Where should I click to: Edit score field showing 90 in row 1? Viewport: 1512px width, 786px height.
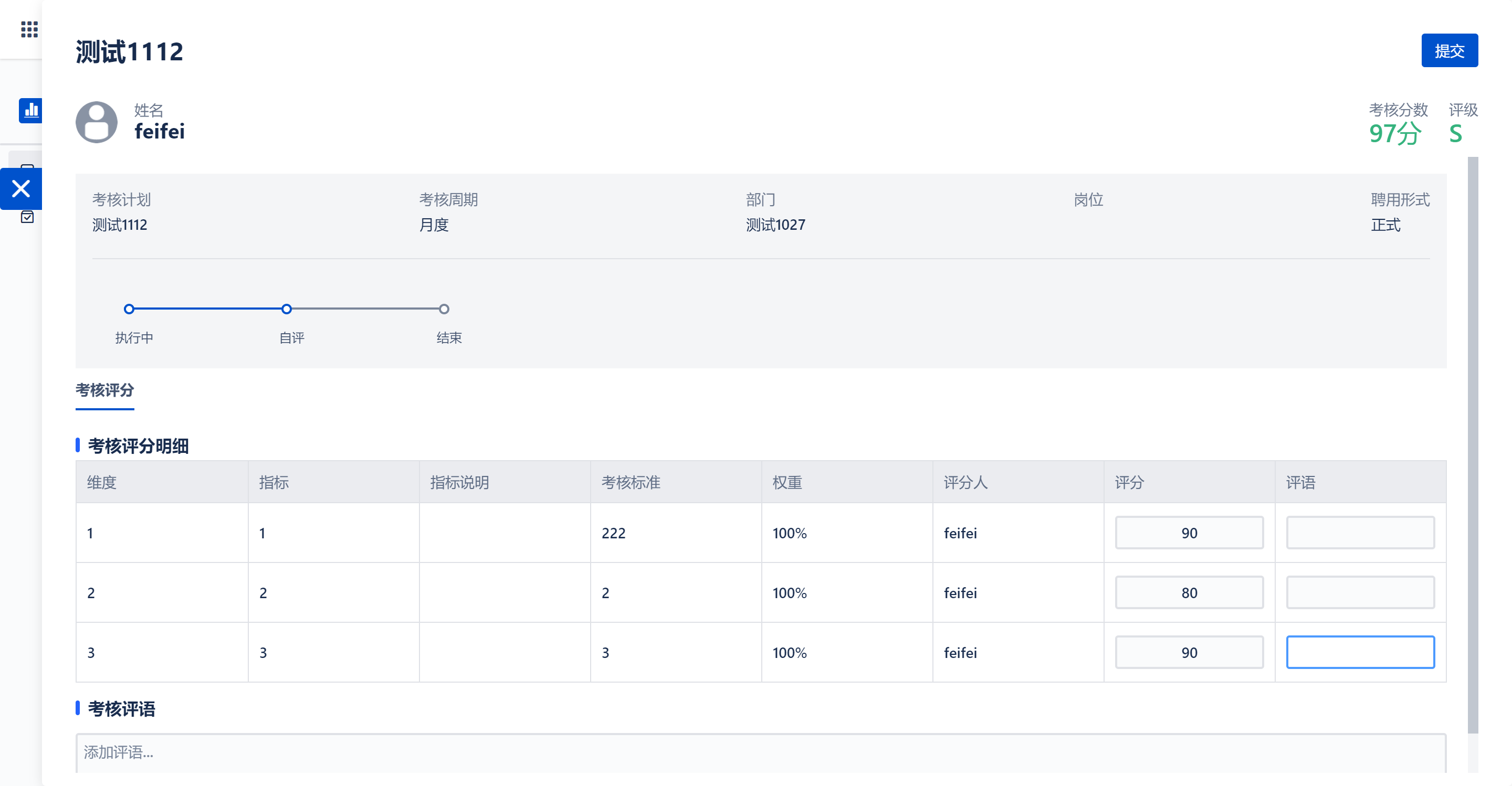[1189, 533]
